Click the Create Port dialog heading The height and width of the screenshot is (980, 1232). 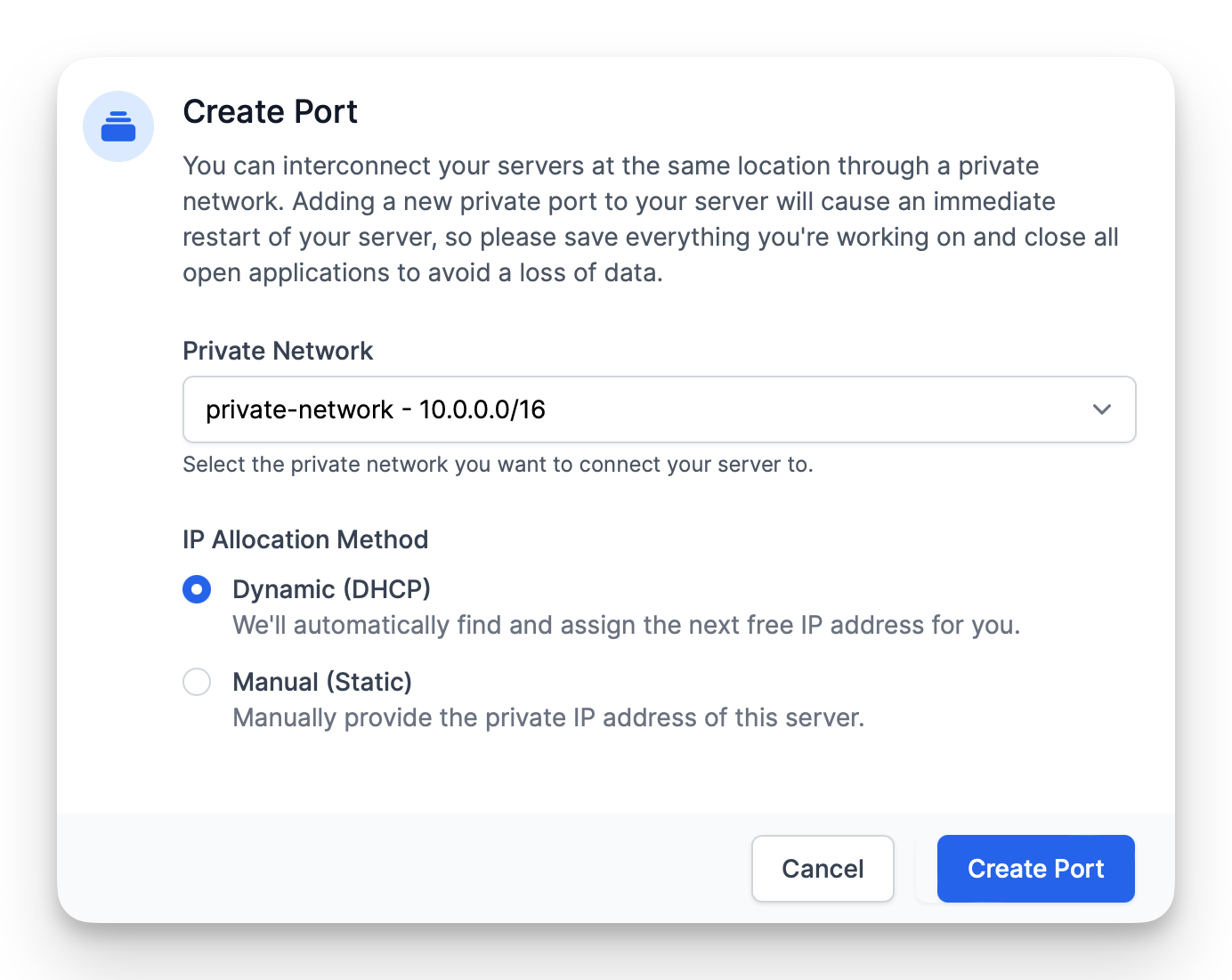[270, 112]
